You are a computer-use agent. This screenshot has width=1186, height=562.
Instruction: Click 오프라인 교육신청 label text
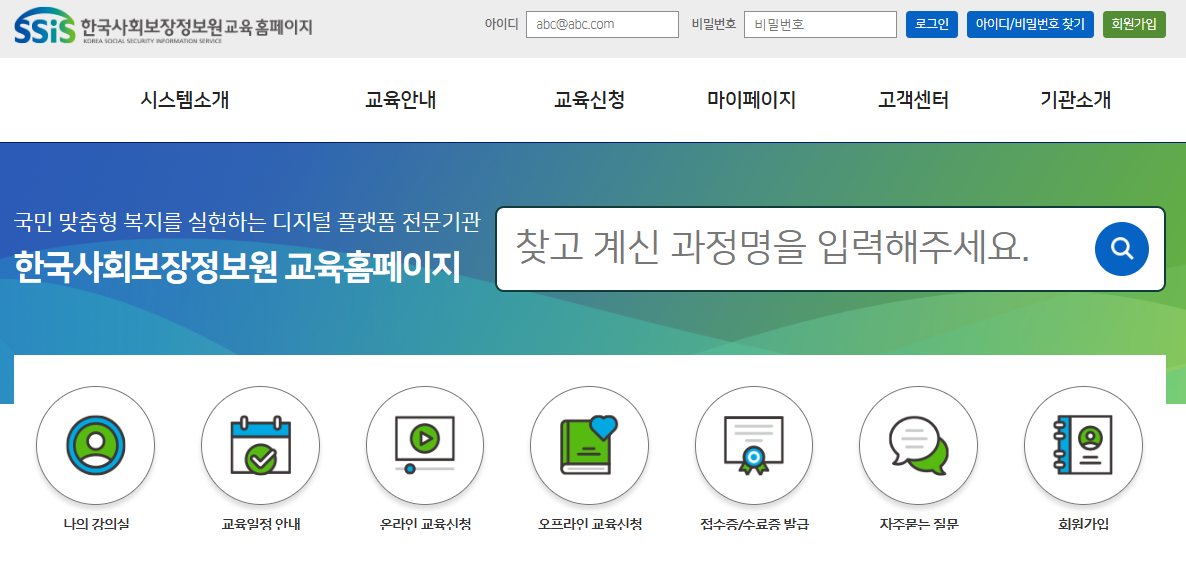pyautogui.click(x=589, y=524)
